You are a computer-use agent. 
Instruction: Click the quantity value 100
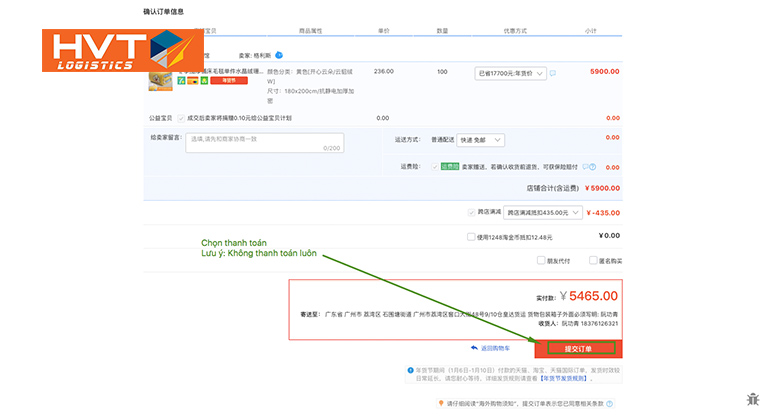[442, 72]
